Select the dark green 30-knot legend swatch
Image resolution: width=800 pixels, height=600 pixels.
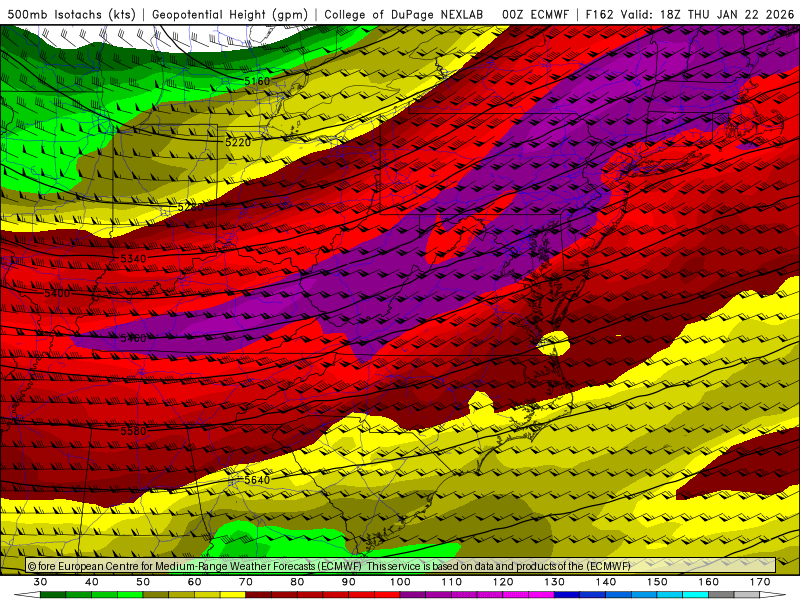point(53,595)
